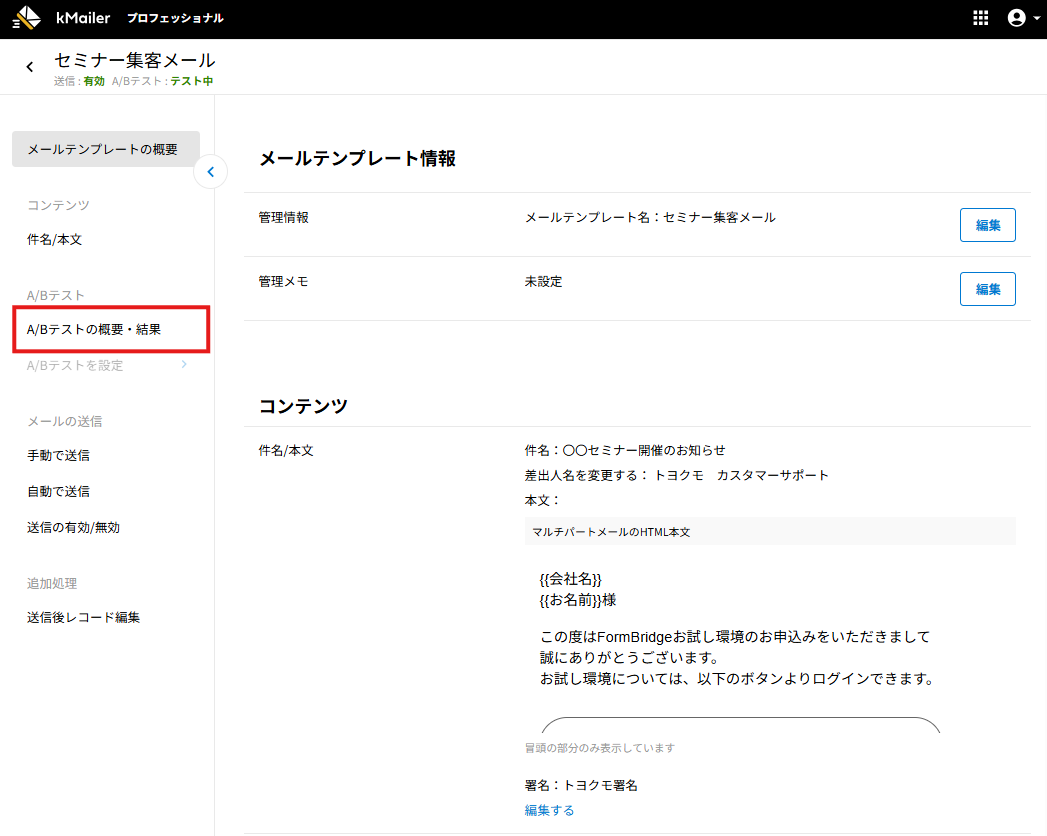Screen dimensions: 1047x836
Task: Open the apps grid menu
Action: click(980, 18)
